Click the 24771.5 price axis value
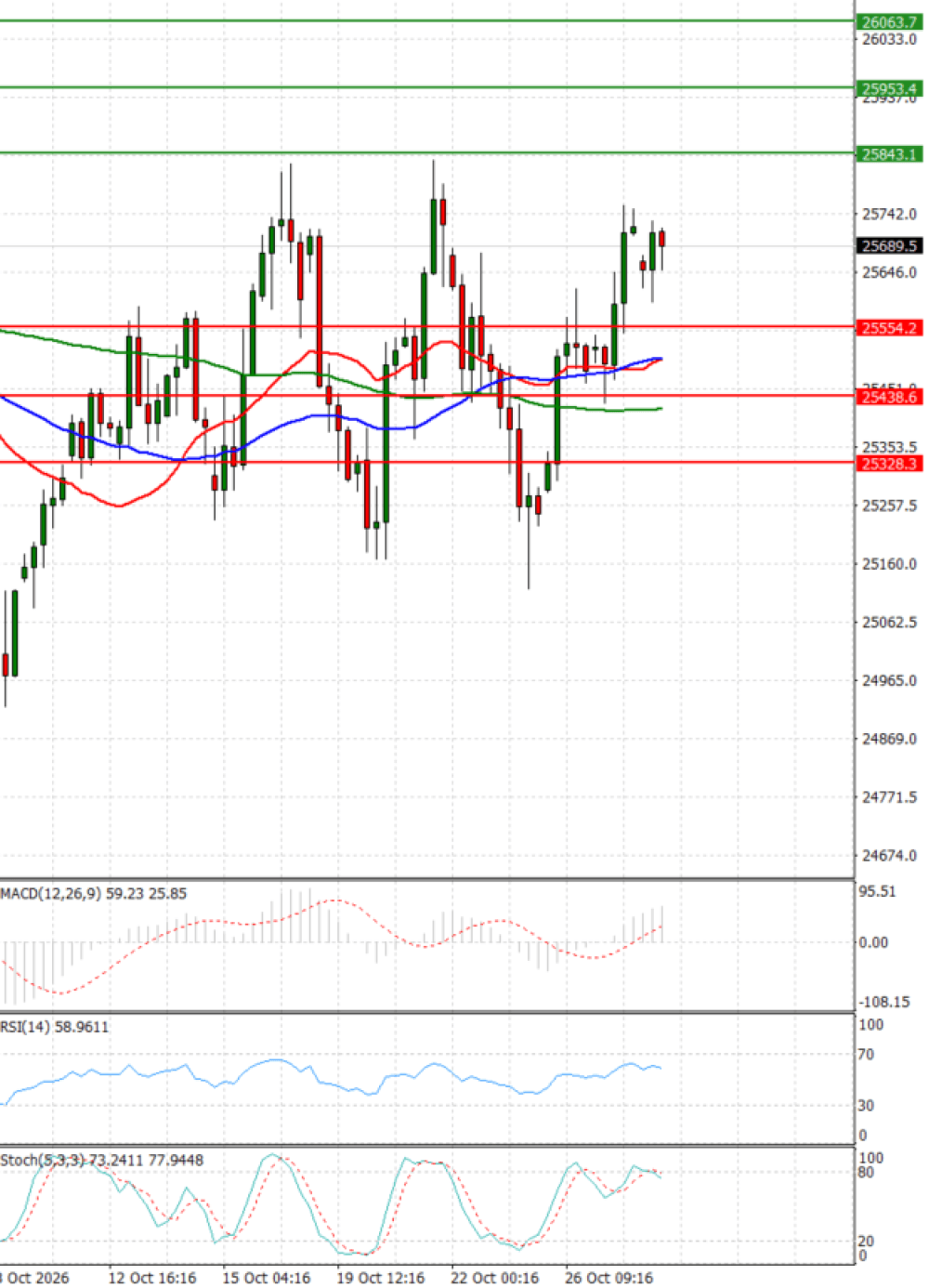Screen dimensions: 929x1288 (x=889, y=797)
